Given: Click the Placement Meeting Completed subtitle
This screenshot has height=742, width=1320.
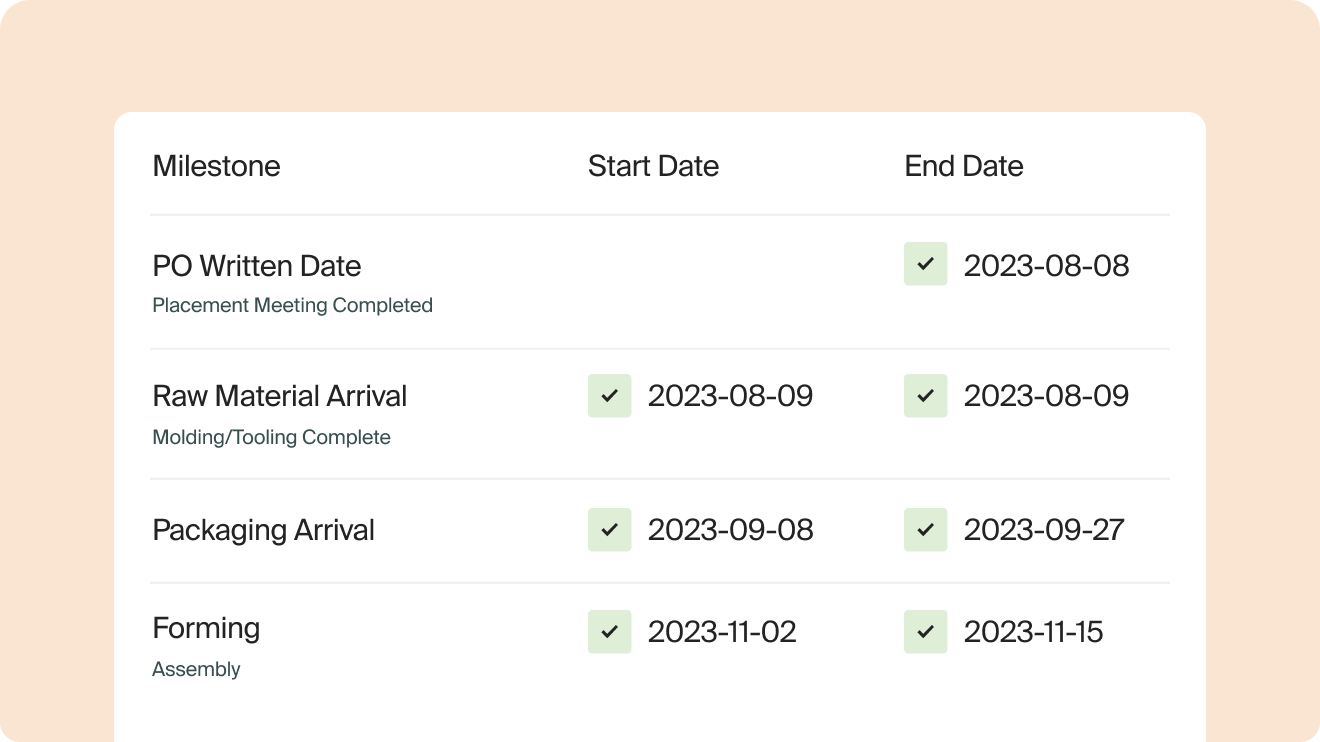Looking at the screenshot, I should [x=292, y=305].
